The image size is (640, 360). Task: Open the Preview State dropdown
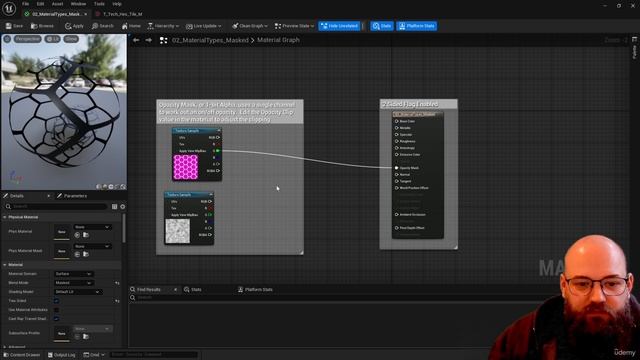(x=294, y=26)
